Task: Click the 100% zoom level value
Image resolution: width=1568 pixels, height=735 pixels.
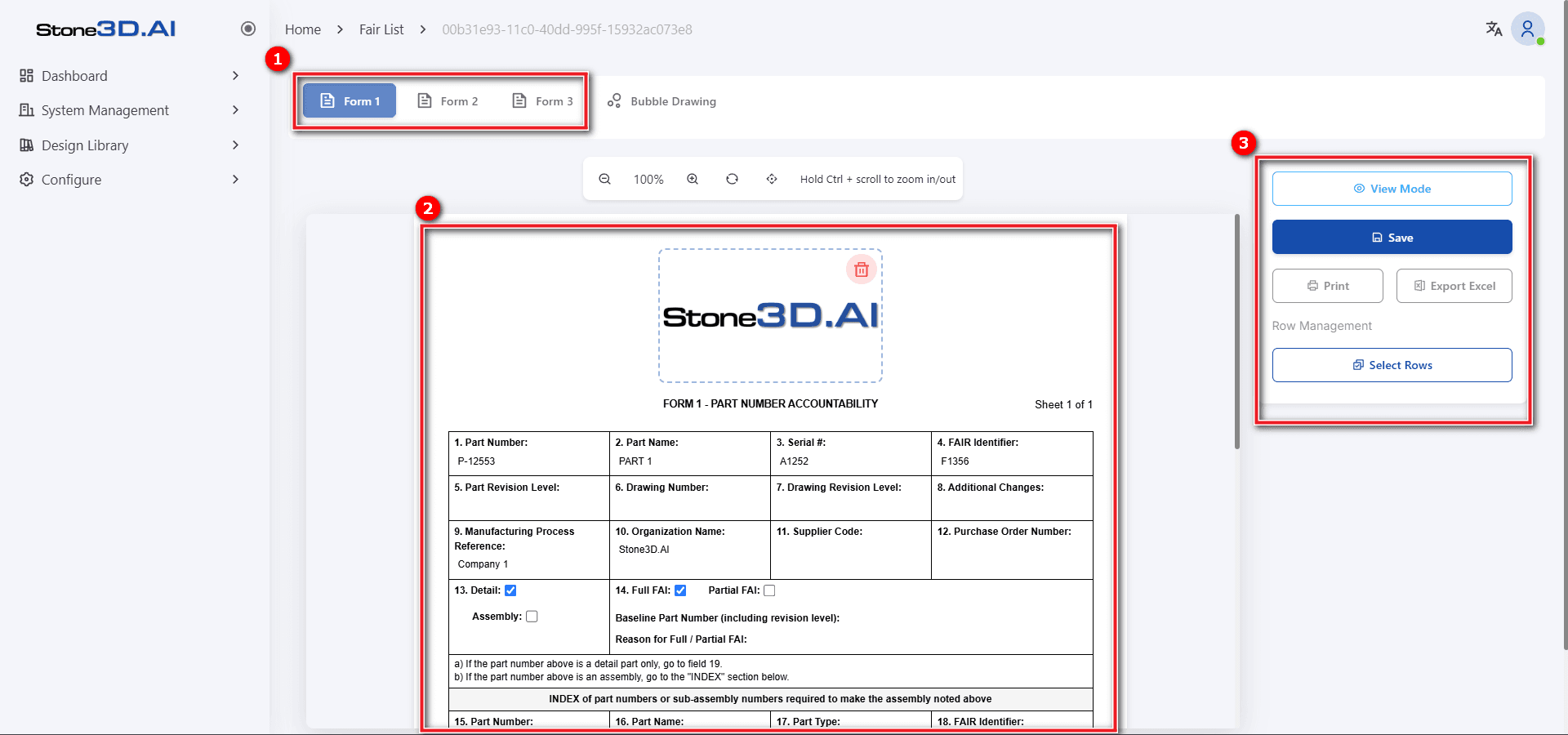Action: click(x=648, y=180)
